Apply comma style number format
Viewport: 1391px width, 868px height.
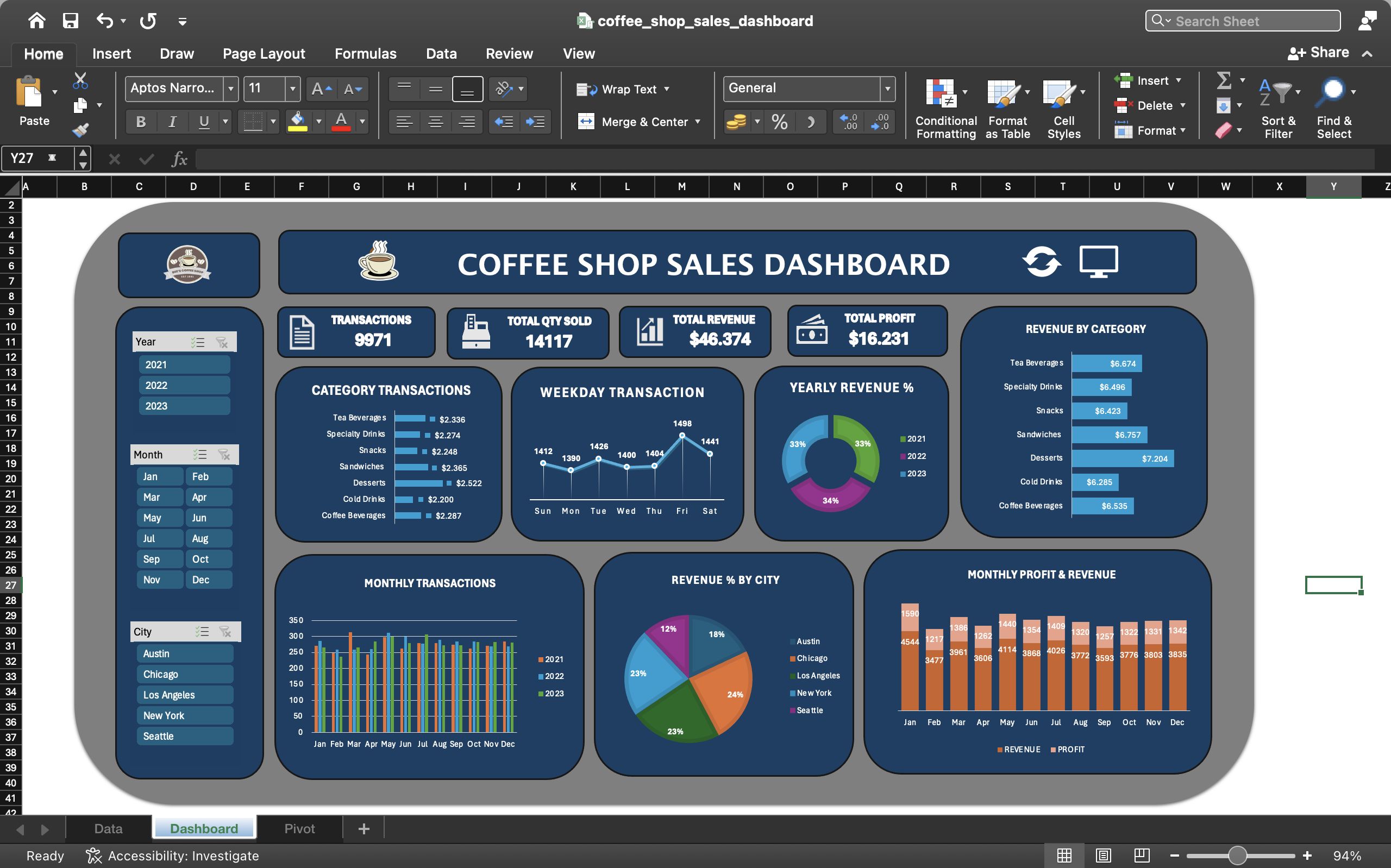(811, 122)
